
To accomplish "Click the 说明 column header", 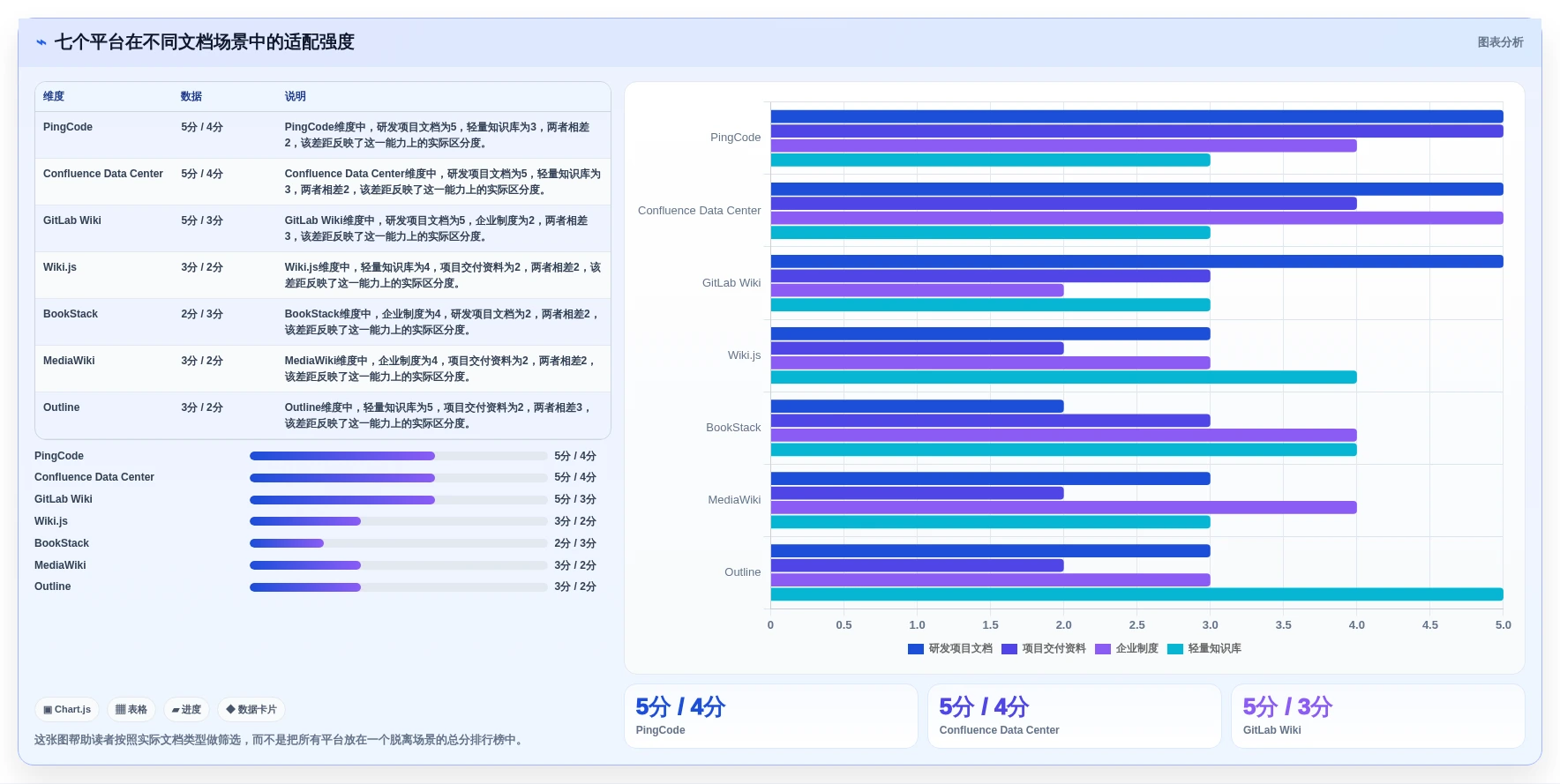I will (x=296, y=96).
